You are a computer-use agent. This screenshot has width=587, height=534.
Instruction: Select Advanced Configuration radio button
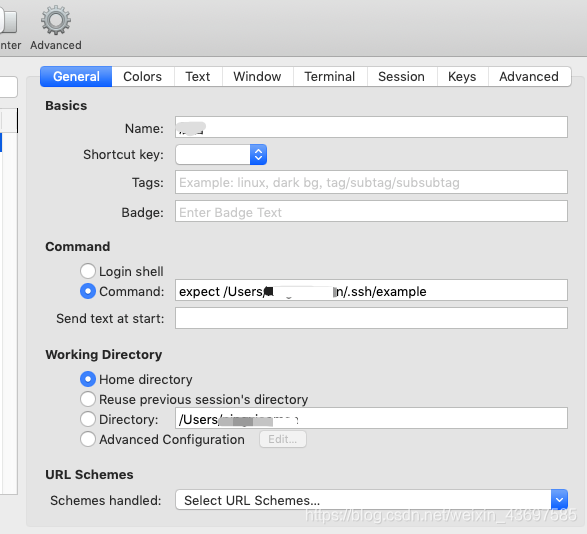88,439
